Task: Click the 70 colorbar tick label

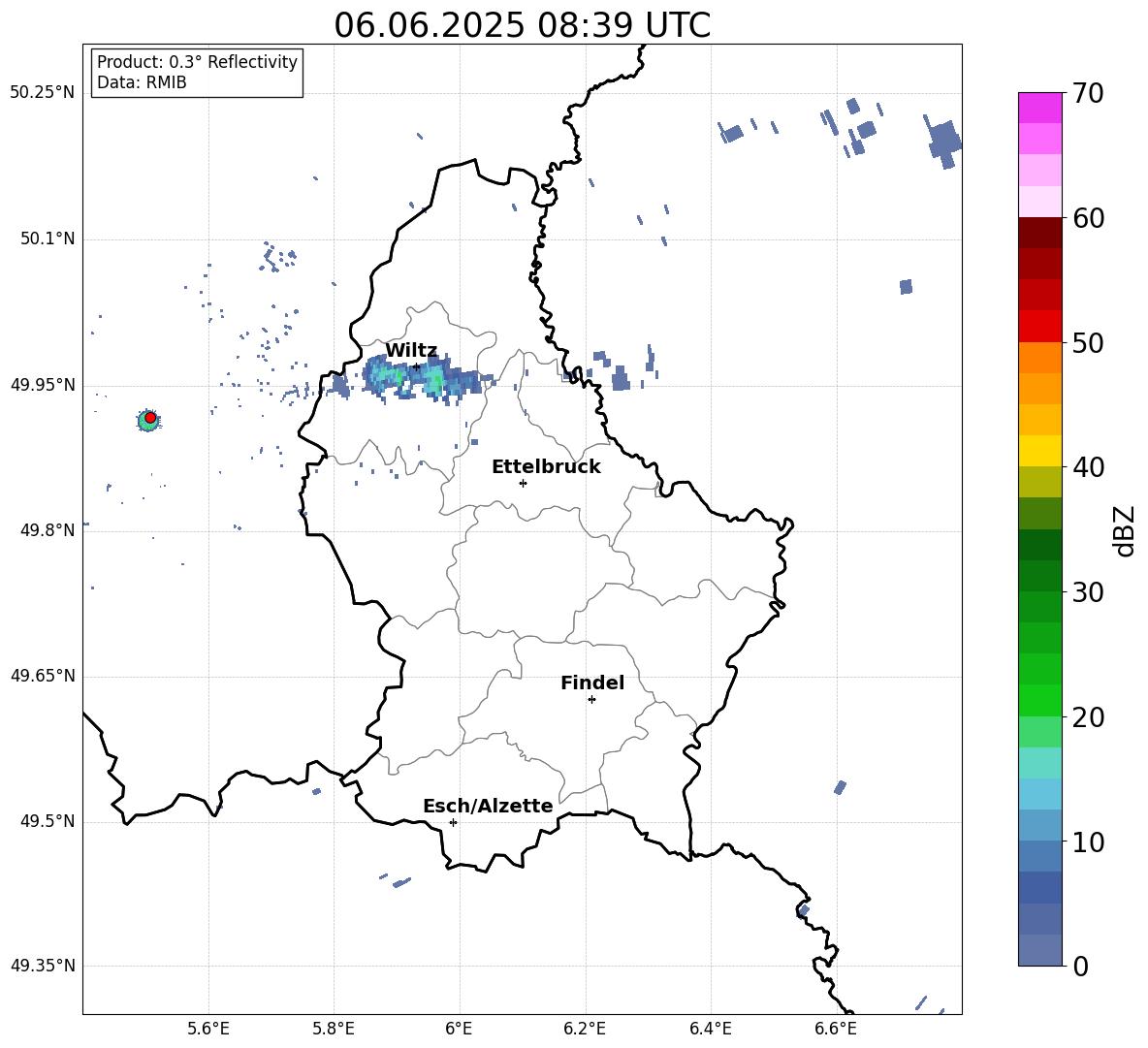Action: 1089,94
